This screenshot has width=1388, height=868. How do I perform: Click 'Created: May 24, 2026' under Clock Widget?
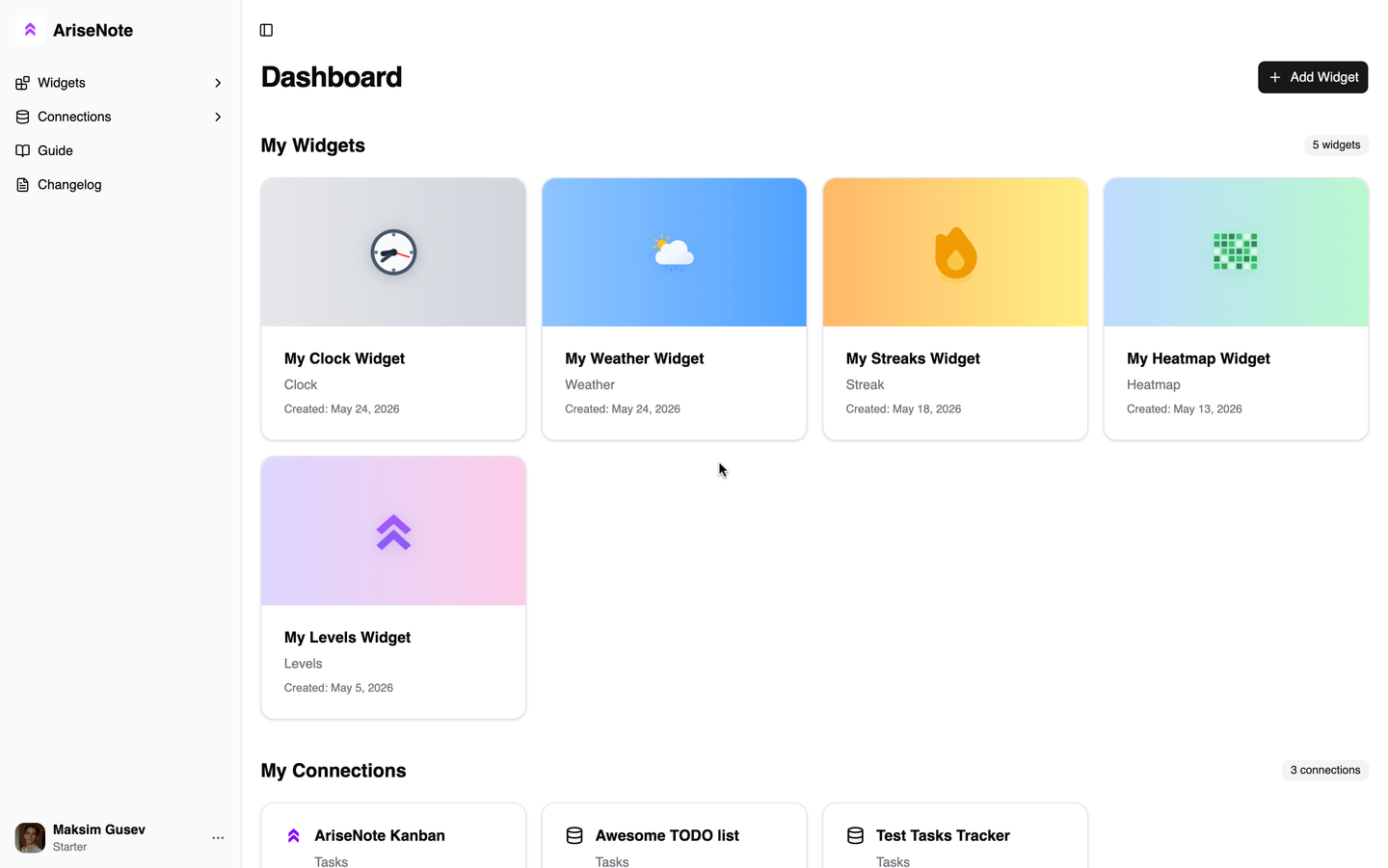341,409
